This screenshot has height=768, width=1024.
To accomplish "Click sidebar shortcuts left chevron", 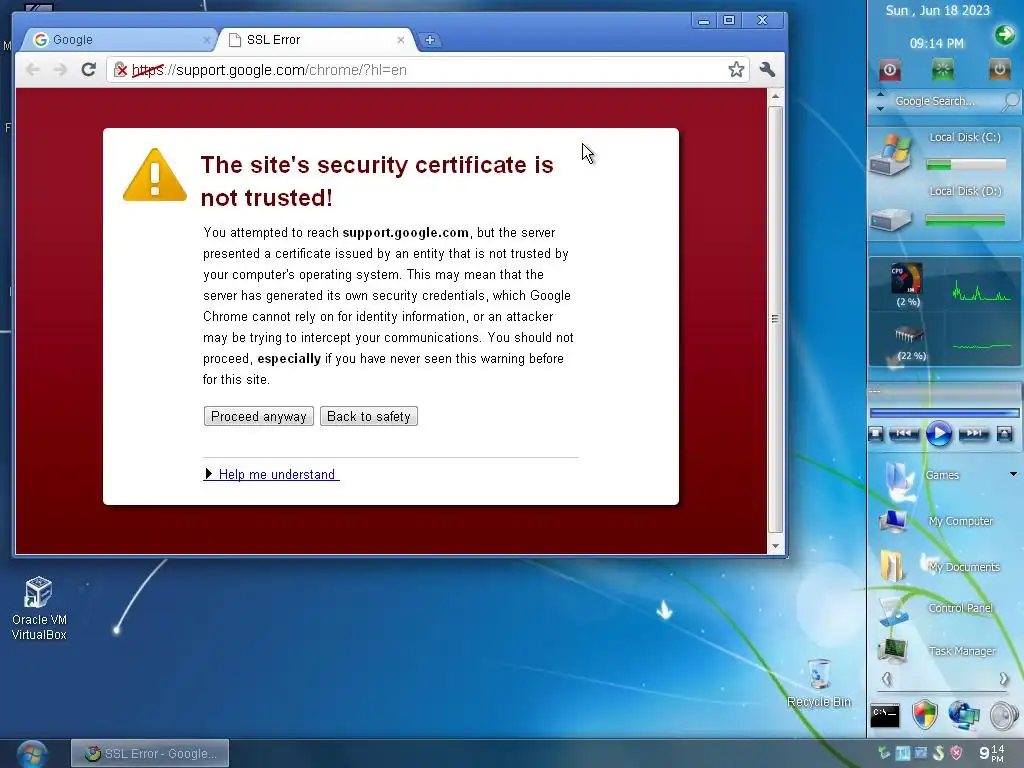I will coord(886,679).
